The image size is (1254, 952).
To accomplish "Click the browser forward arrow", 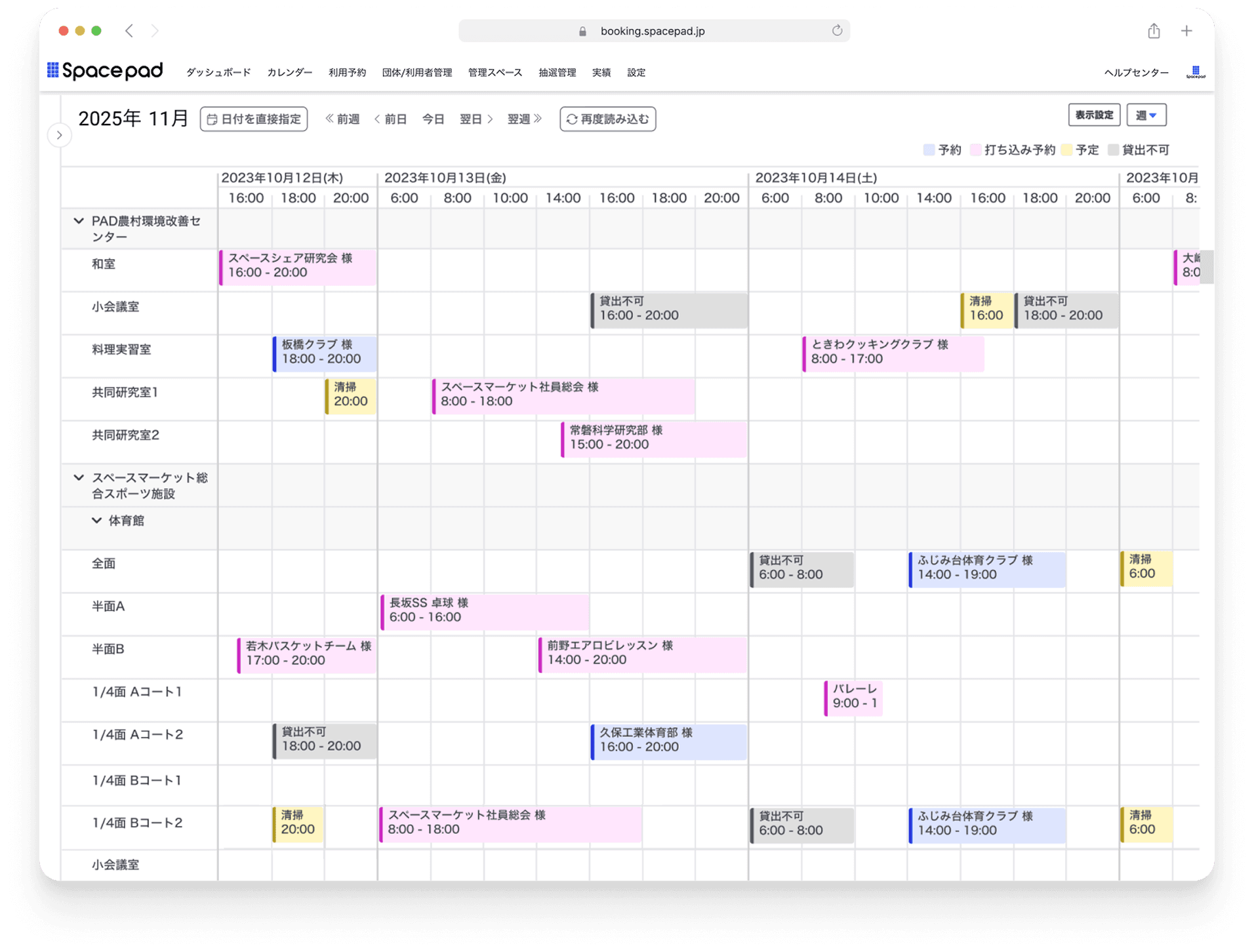I will [x=155, y=31].
